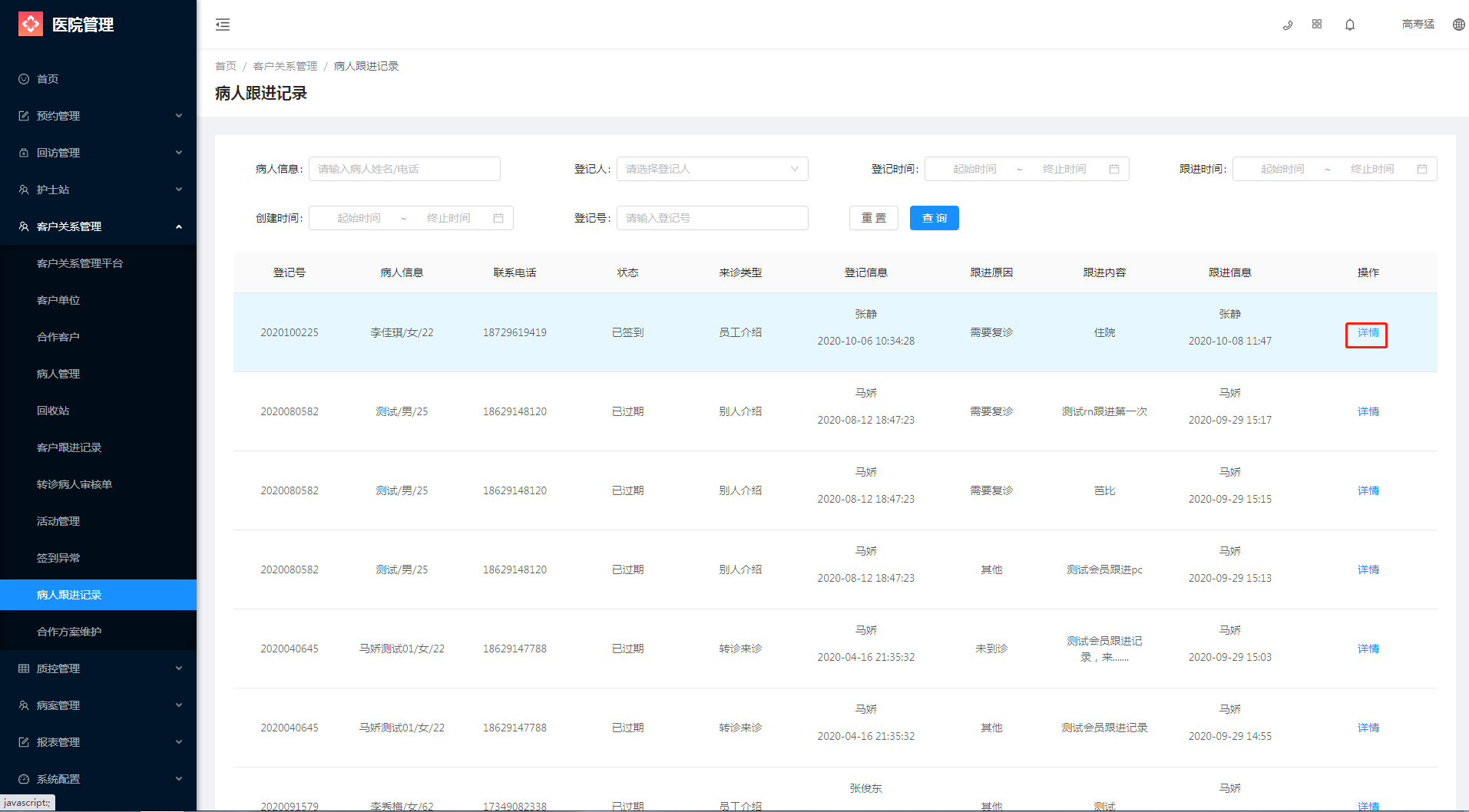The height and width of the screenshot is (812, 1469).
Task: Click the 病人信息 name/phone input
Action: [405, 169]
